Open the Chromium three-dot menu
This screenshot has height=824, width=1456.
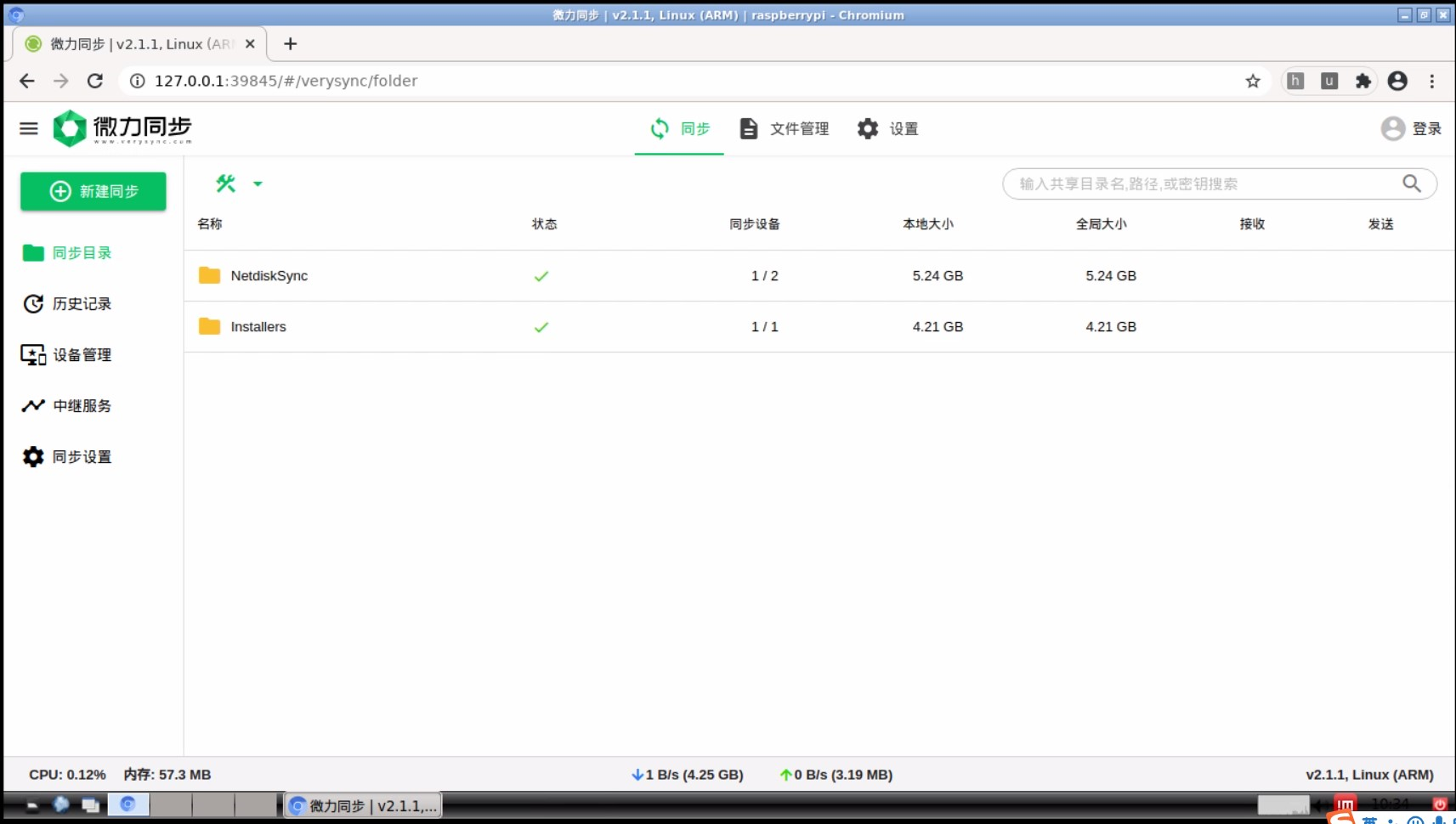click(x=1432, y=81)
